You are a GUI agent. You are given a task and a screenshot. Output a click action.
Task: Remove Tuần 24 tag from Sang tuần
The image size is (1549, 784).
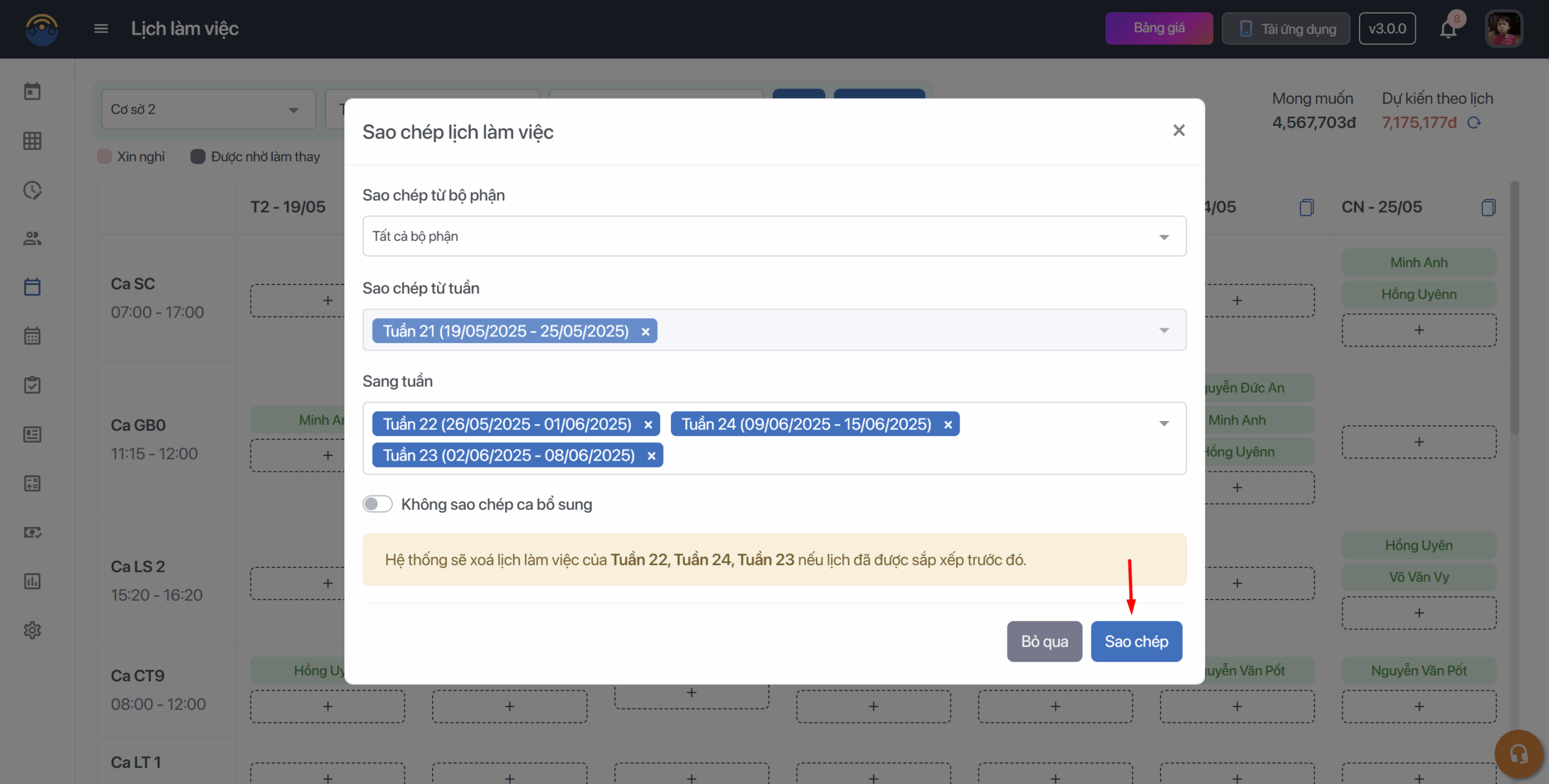point(948,425)
